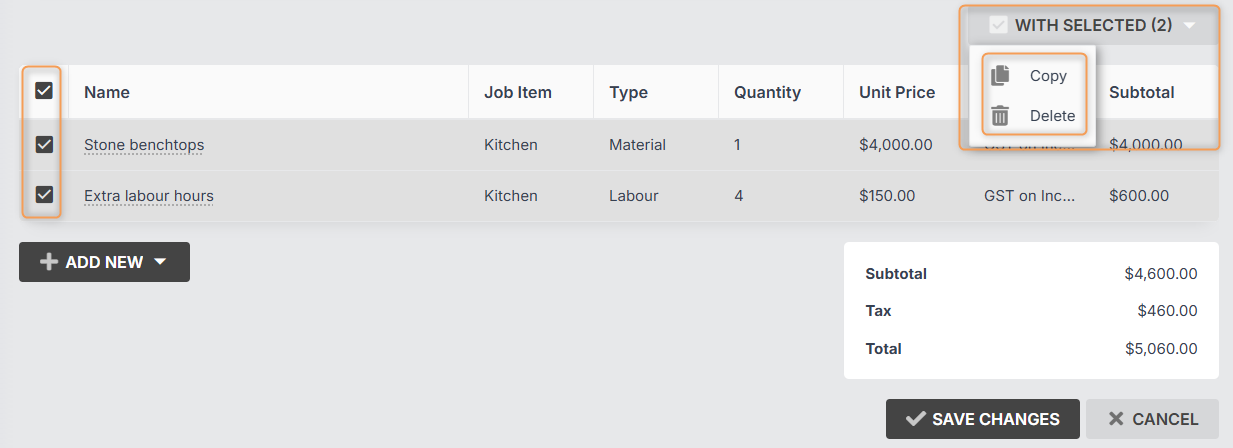This screenshot has height=448, width=1233.
Task: Uncheck the Extra labour hours checkbox
Action: [x=44, y=195]
